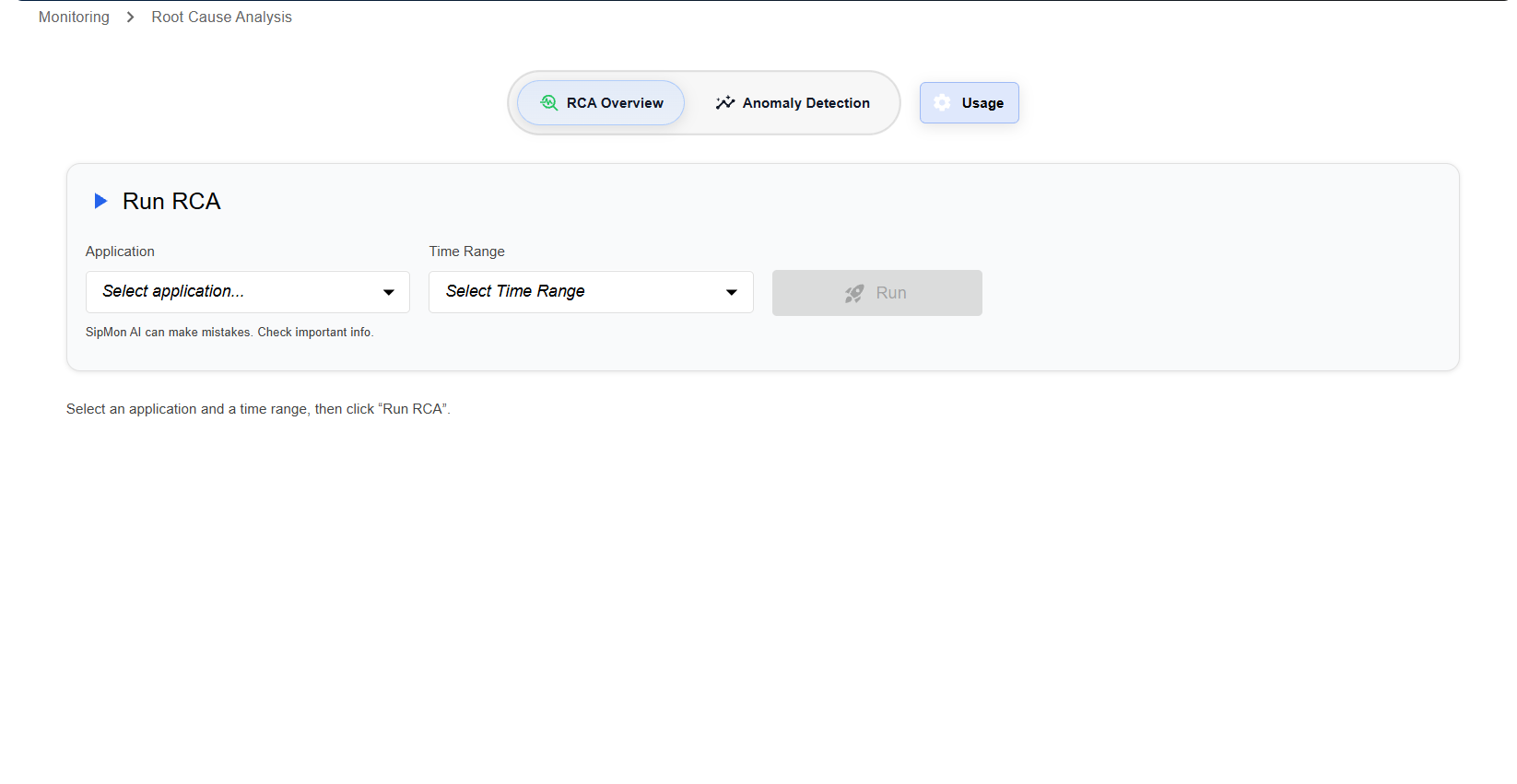Click the caret arrow in Time Range field
This screenshot has width=1517, height=784.
732,292
